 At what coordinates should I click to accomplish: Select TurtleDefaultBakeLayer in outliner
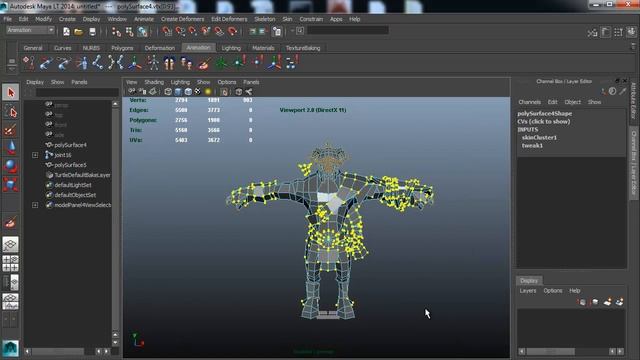[82, 175]
